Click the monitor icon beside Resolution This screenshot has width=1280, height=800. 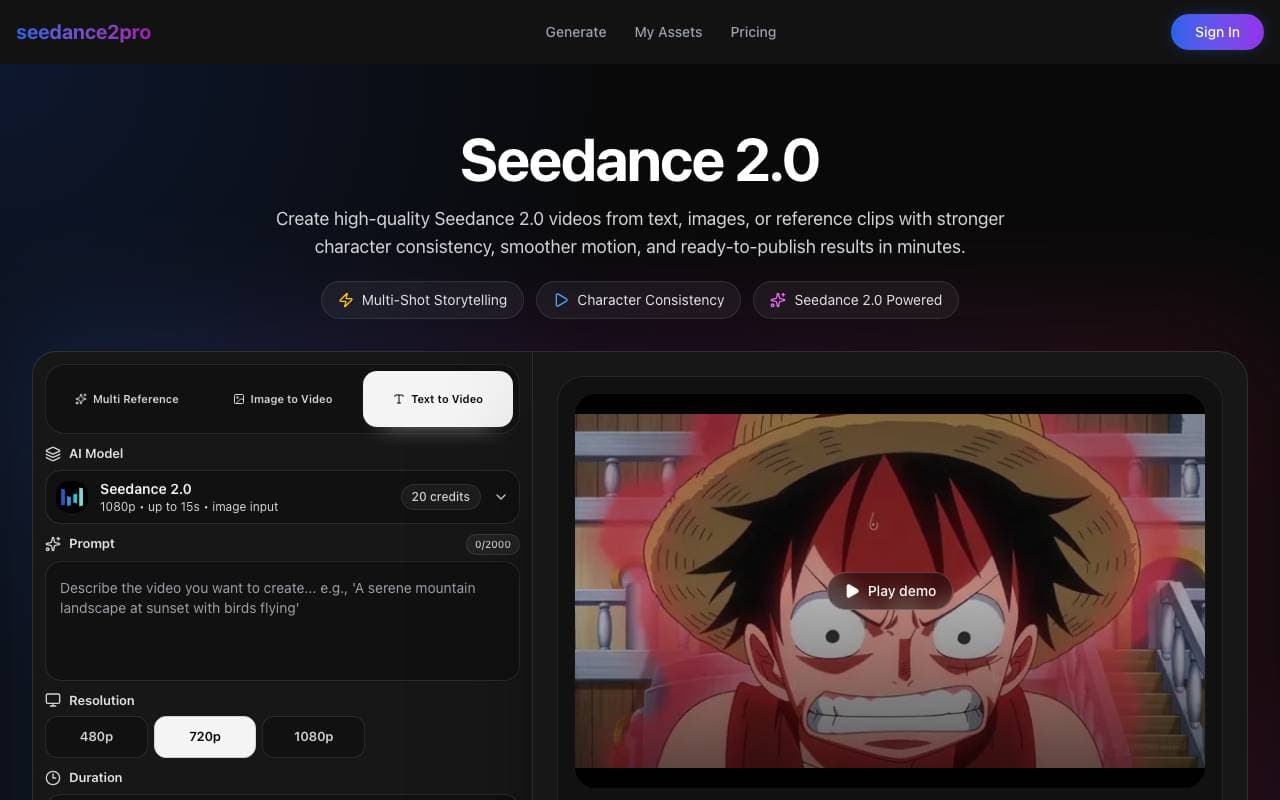tap(53, 701)
